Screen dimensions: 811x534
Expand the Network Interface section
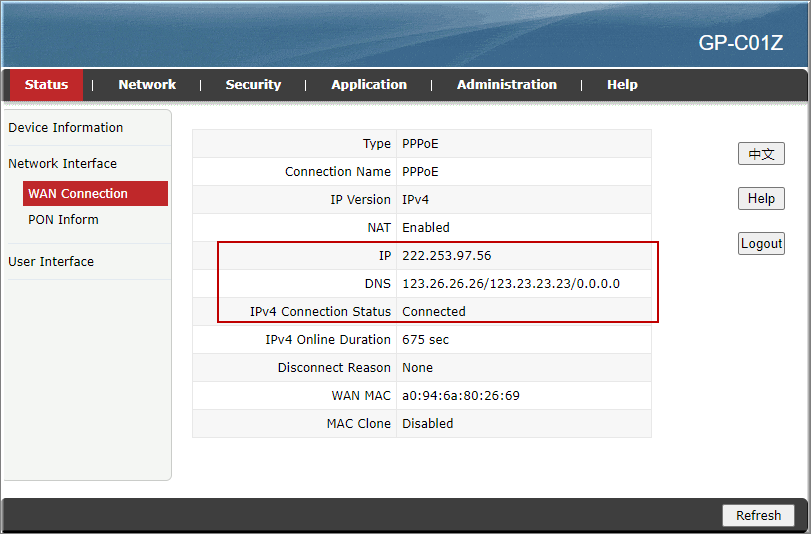click(62, 164)
